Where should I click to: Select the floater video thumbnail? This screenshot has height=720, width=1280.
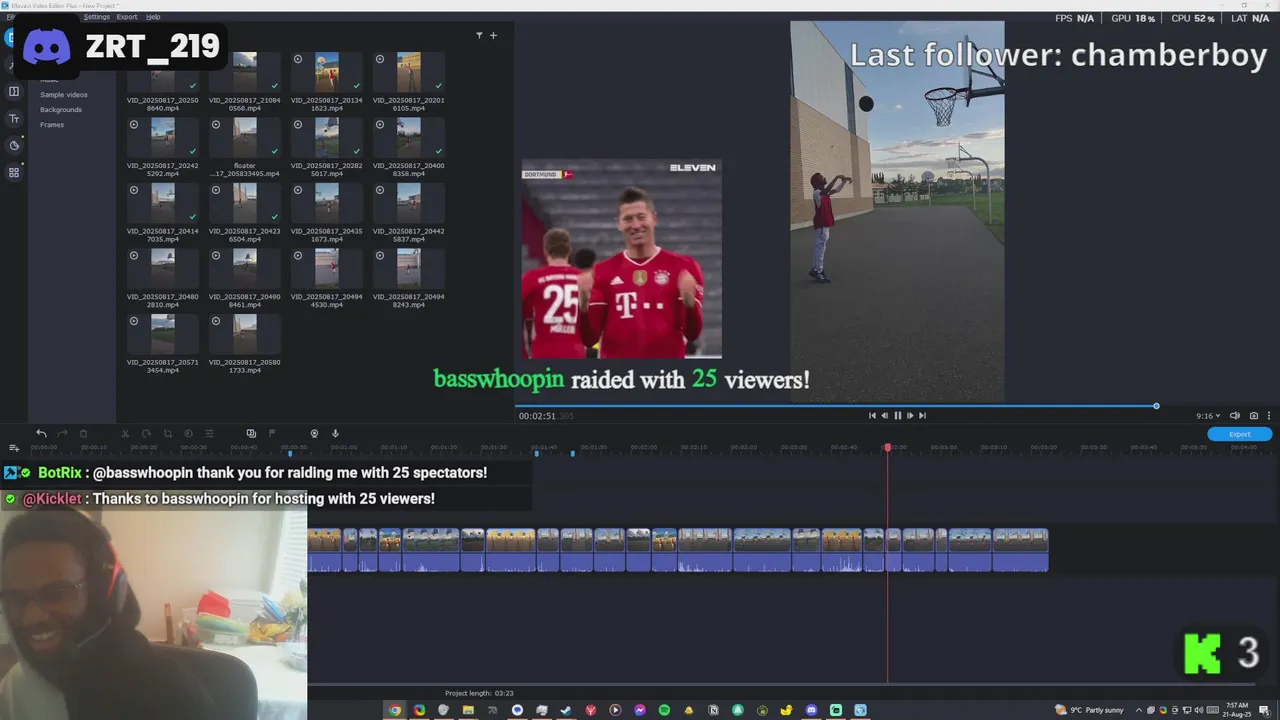tap(245, 137)
